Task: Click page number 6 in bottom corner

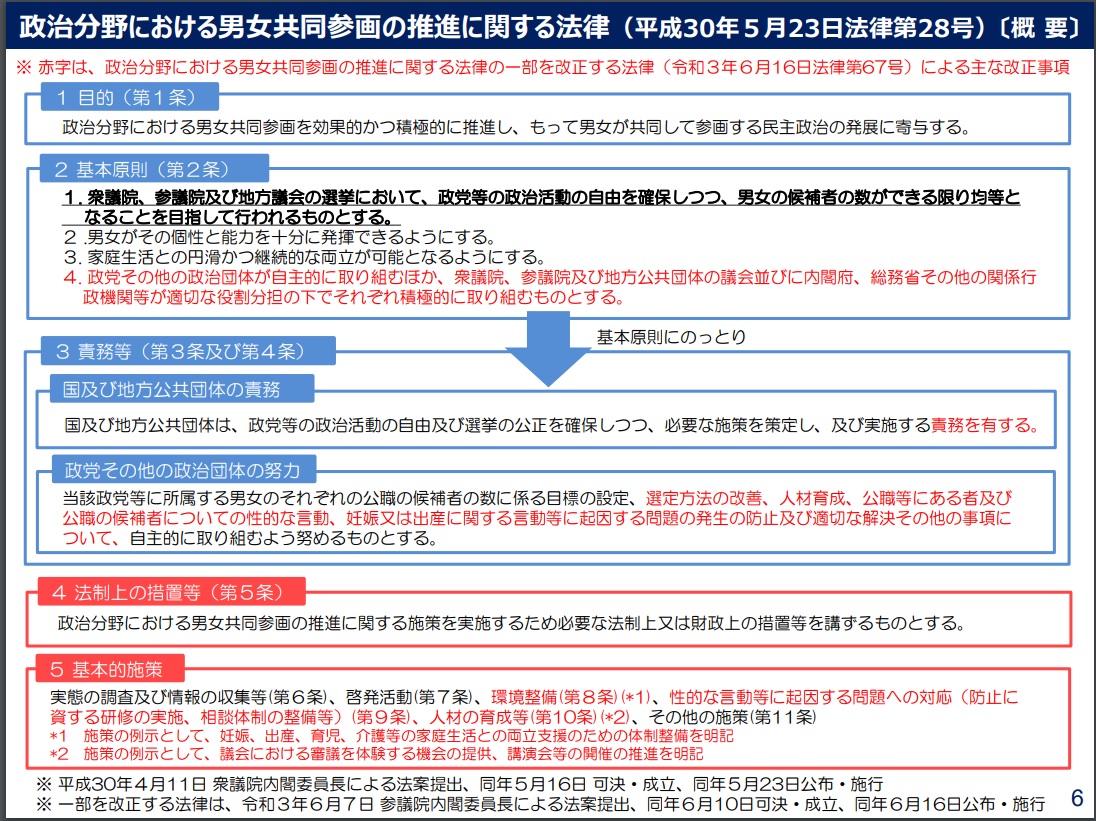Action: pos(1076,797)
